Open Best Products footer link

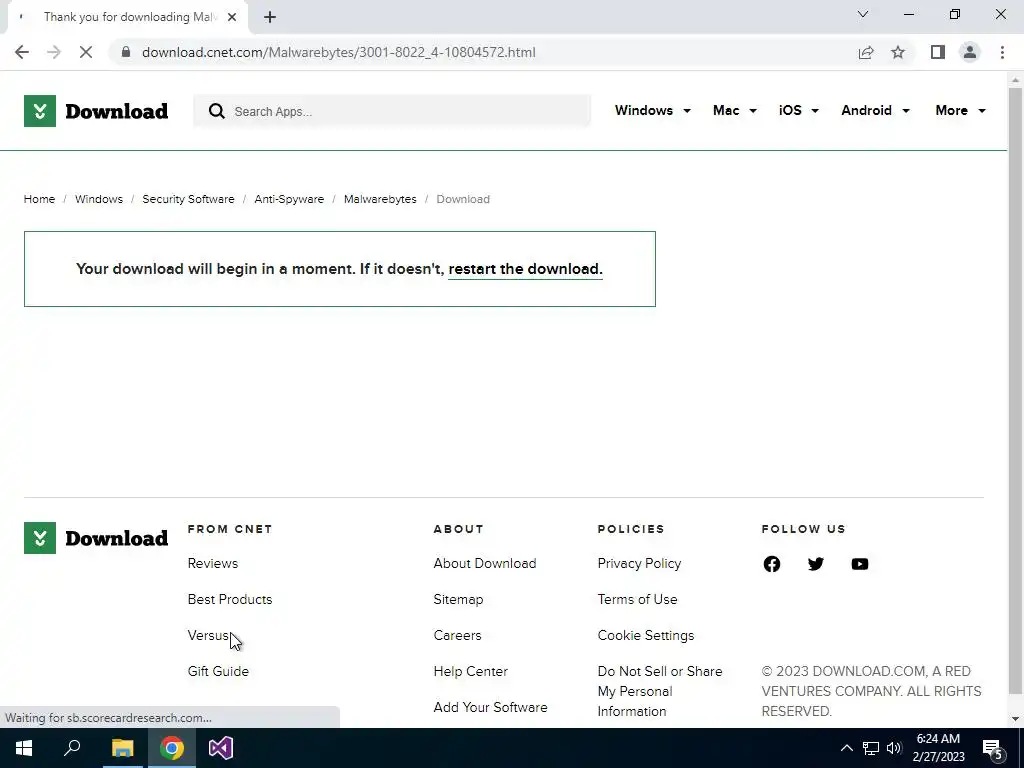pos(230,599)
